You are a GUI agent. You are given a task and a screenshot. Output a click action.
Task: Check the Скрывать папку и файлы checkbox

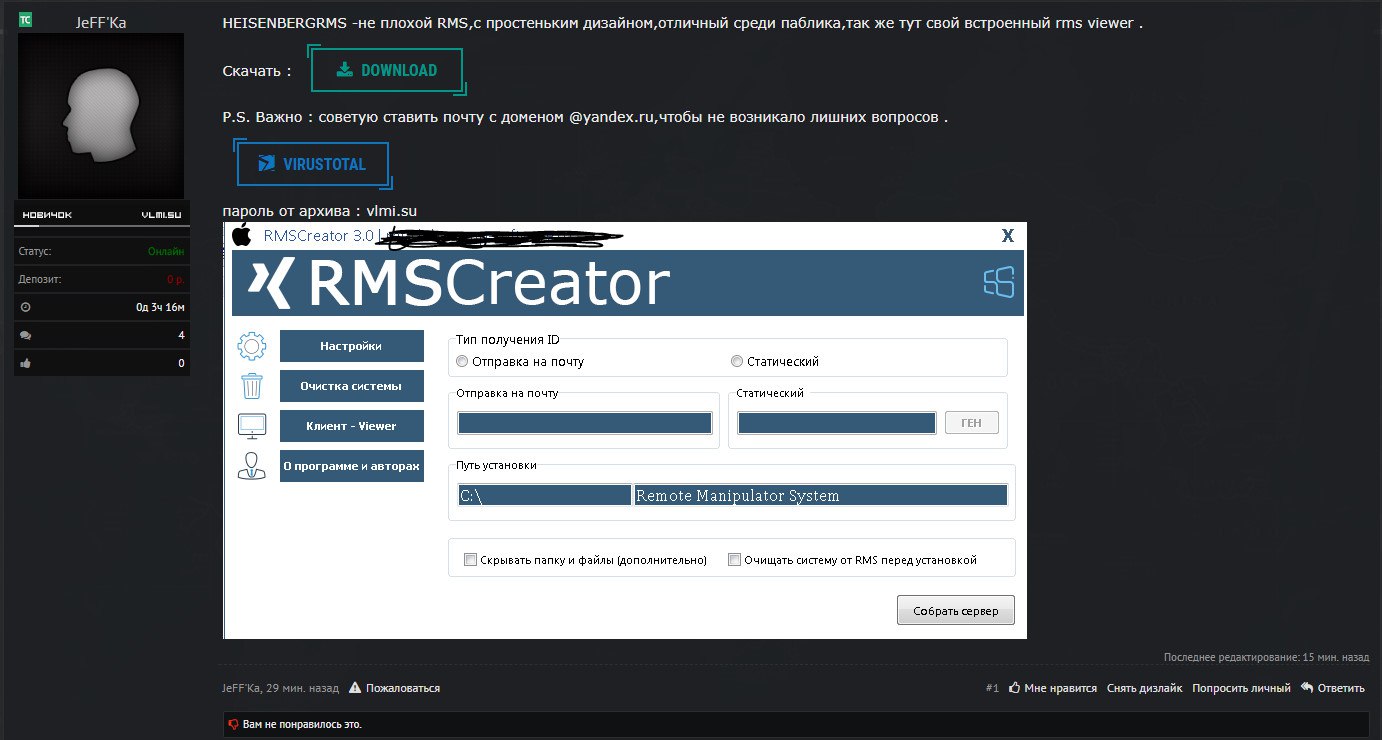(x=471, y=560)
